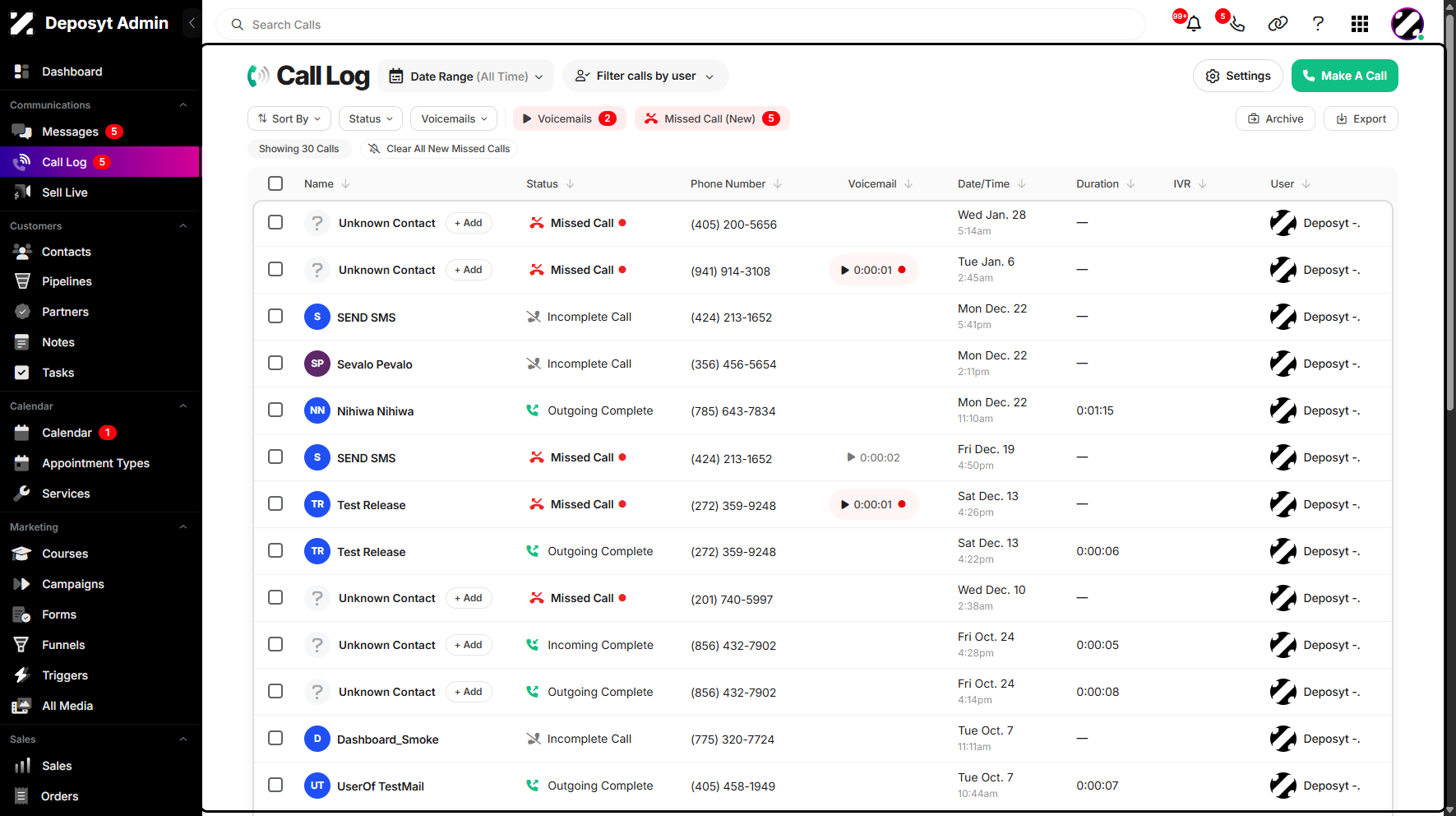The image size is (1456, 816).
Task: Open the Sort By dropdown
Action: coord(289,118)
